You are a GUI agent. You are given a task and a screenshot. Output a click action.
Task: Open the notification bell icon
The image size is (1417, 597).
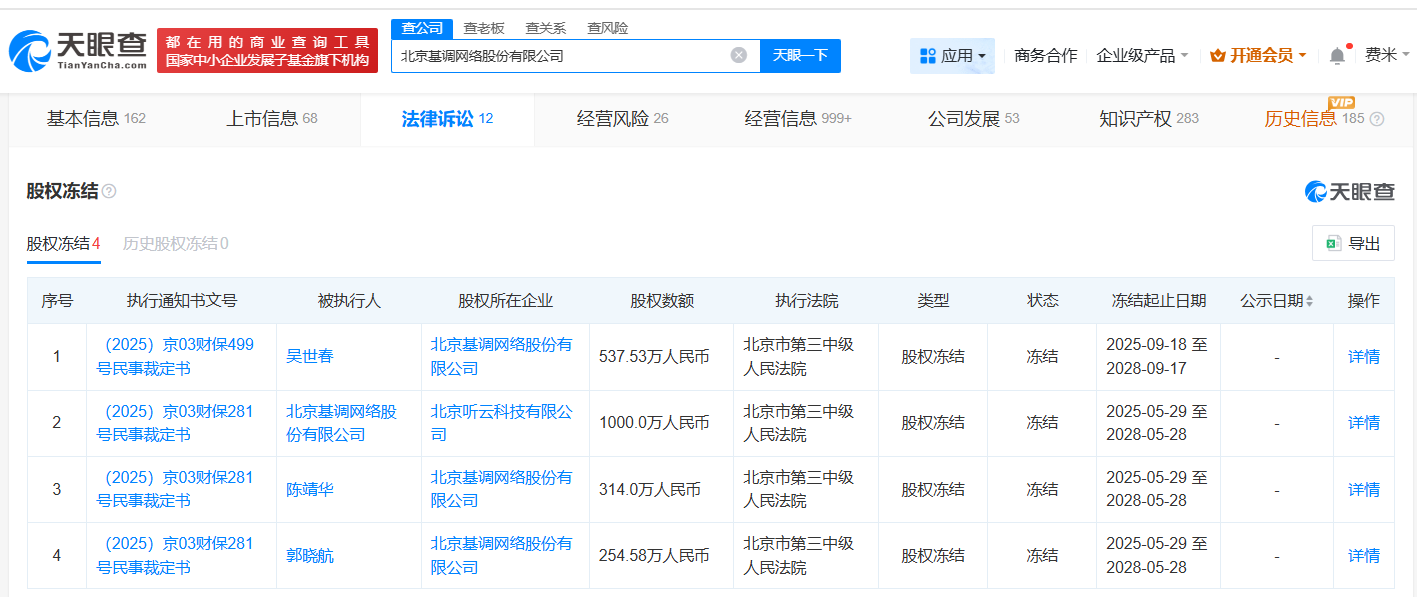click(x=1337, y=56)
